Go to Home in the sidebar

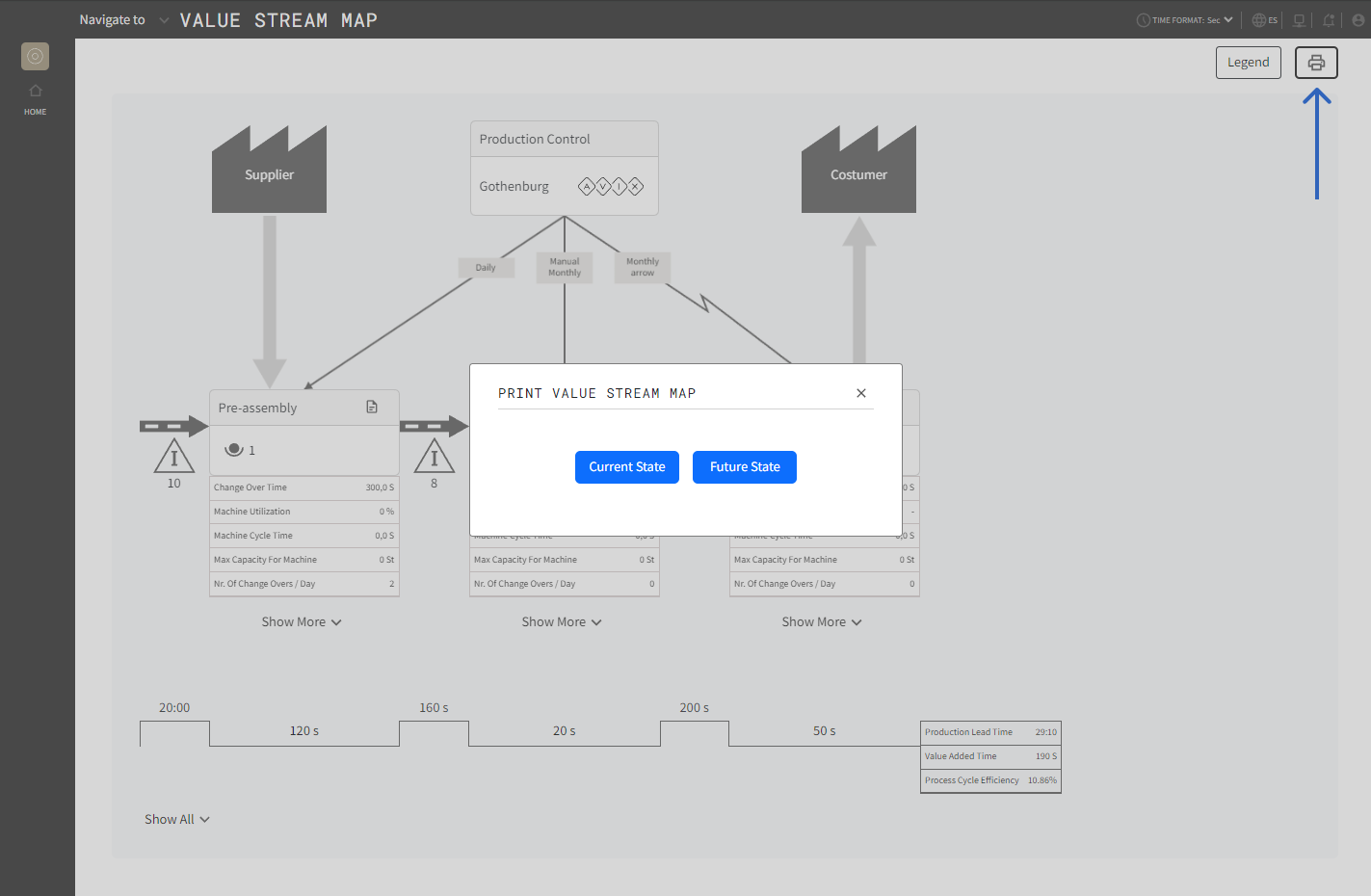tap(36, 98)
